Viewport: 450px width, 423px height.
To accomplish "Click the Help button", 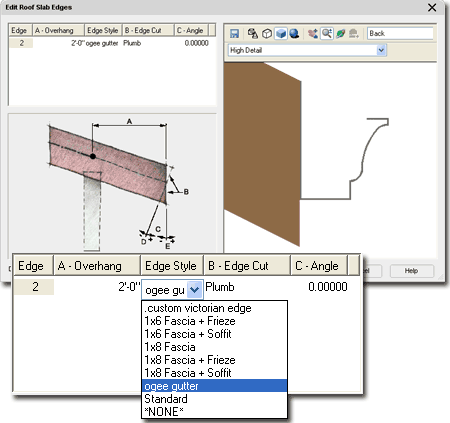I will tap(412, 271).
